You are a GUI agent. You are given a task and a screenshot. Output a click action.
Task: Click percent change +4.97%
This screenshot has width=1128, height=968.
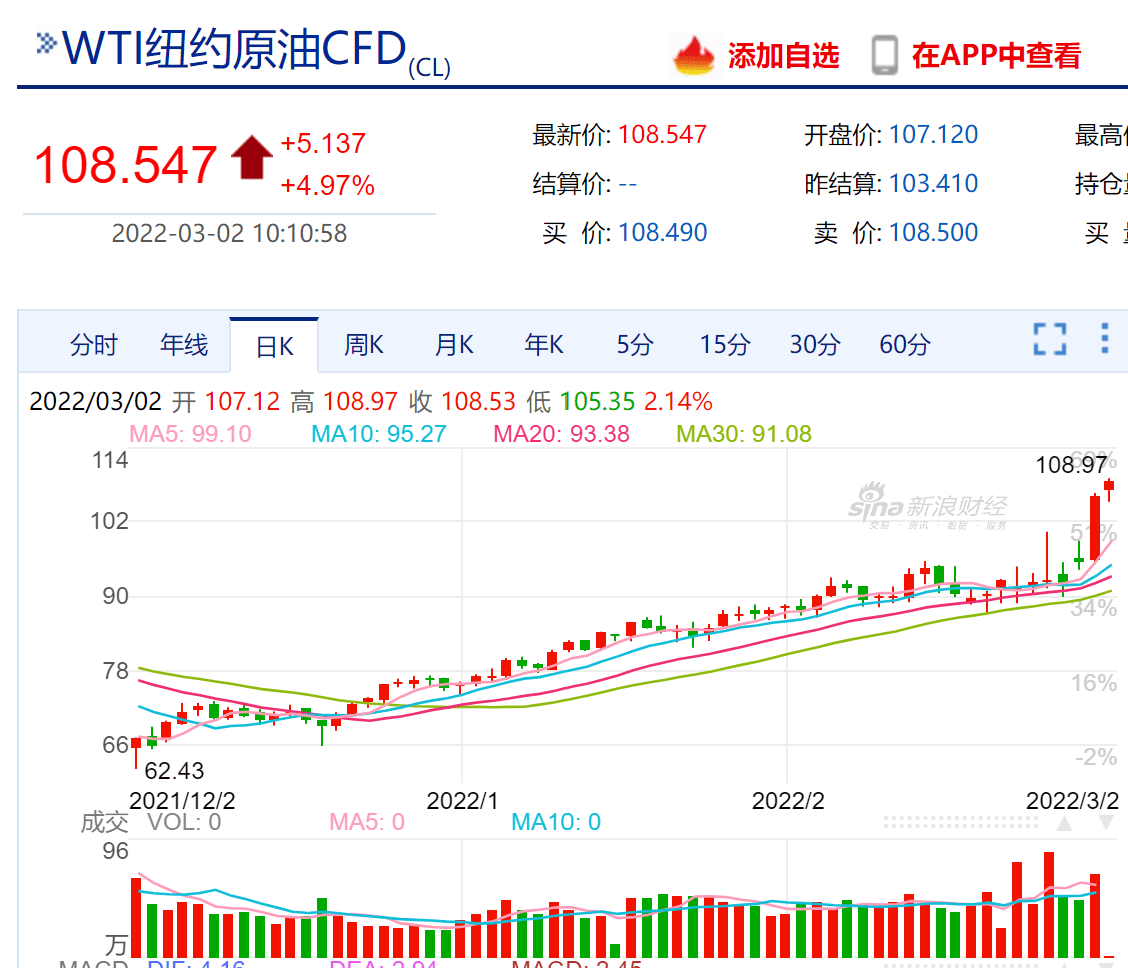point(327,186)
